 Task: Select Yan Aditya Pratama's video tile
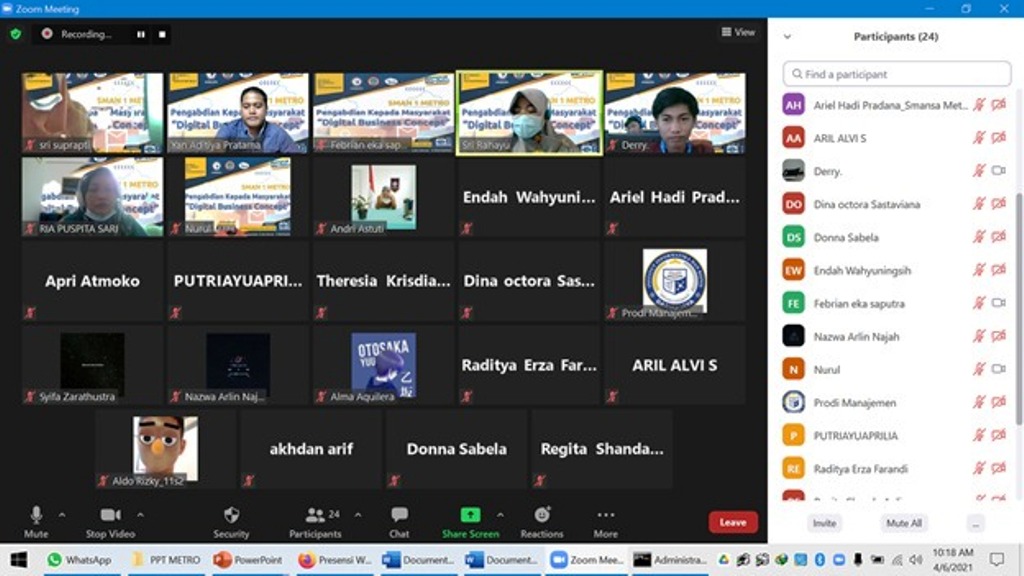coord(238,113)
